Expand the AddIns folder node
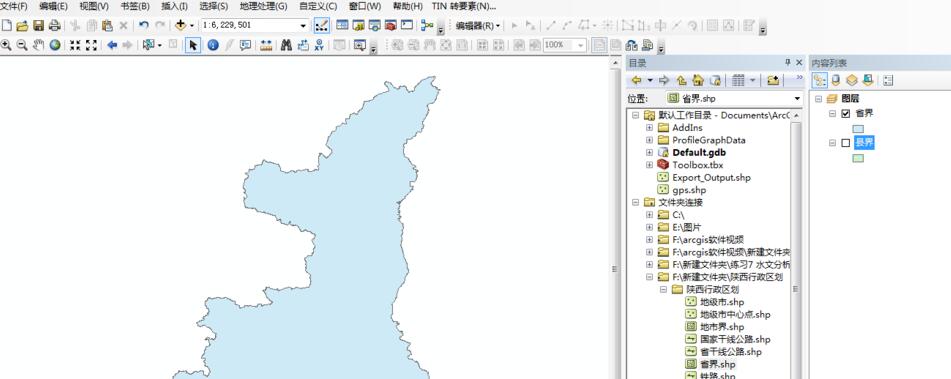Image resolution: width=951 pixels, height=379 pixels. pyautogui.click(x=650, y=127)
